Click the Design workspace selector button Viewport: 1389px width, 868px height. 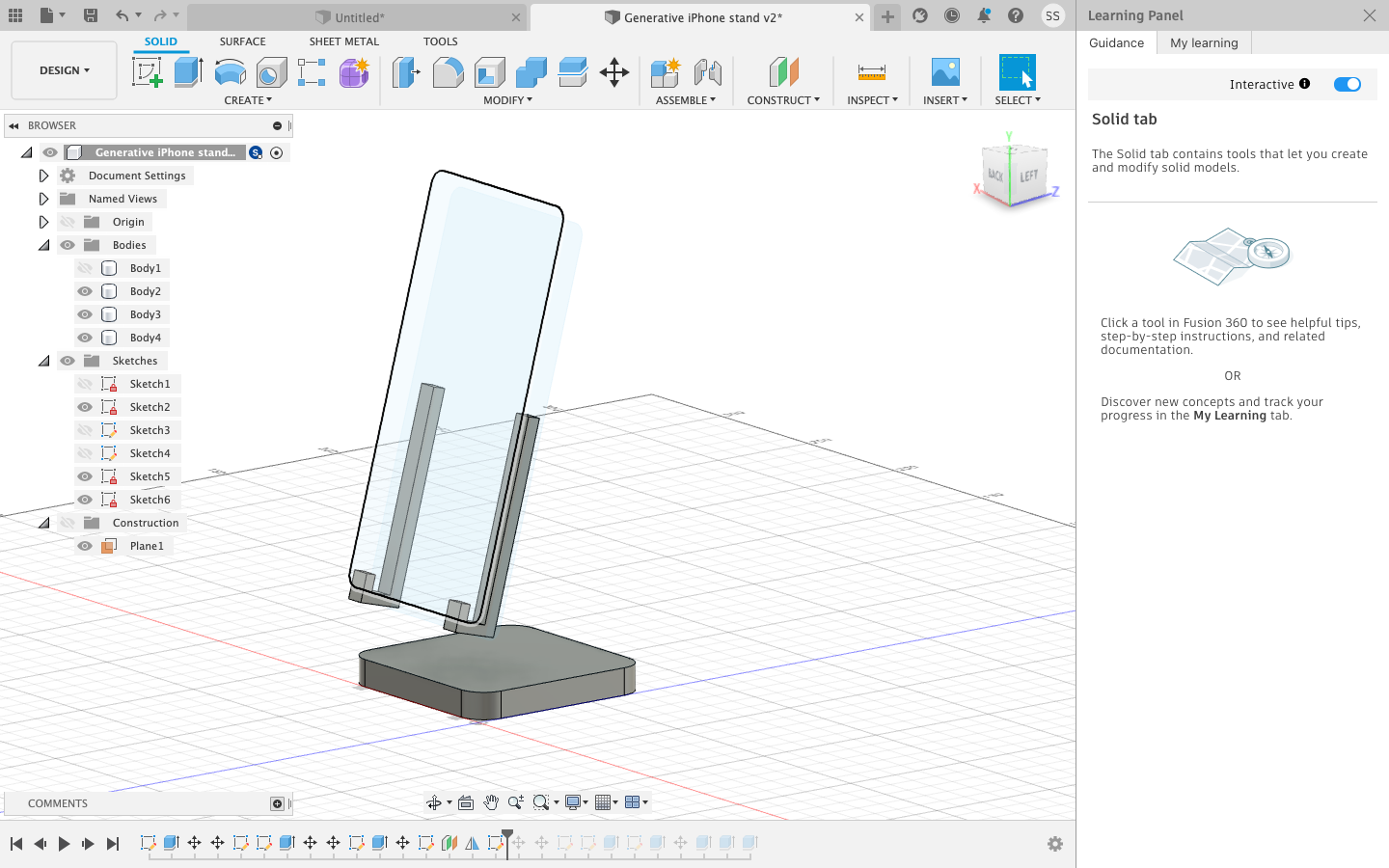point(64,69)
